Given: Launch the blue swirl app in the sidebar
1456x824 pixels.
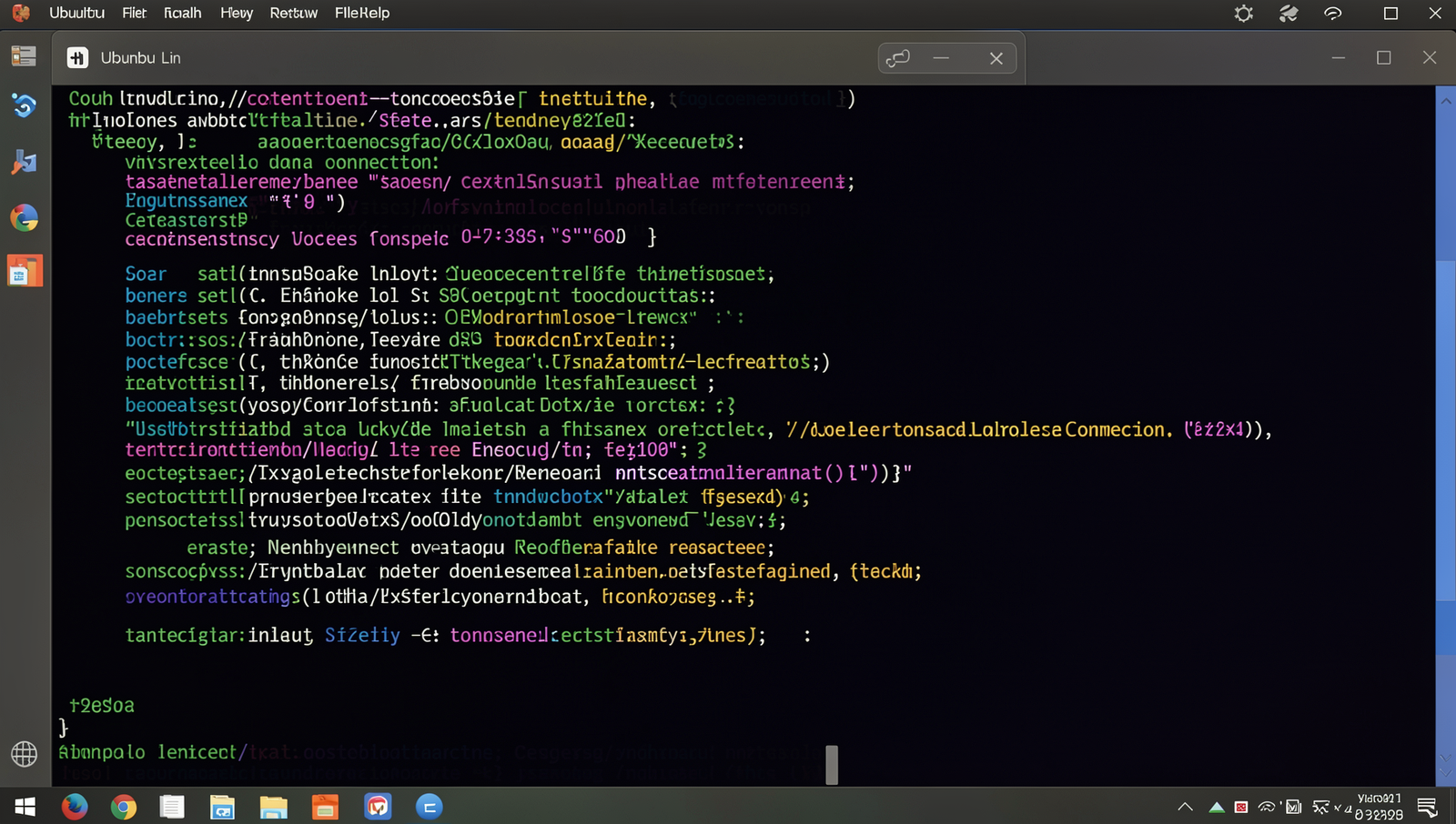Looking at the screenshot, I should pyautogui.click(x=24, y=106).
